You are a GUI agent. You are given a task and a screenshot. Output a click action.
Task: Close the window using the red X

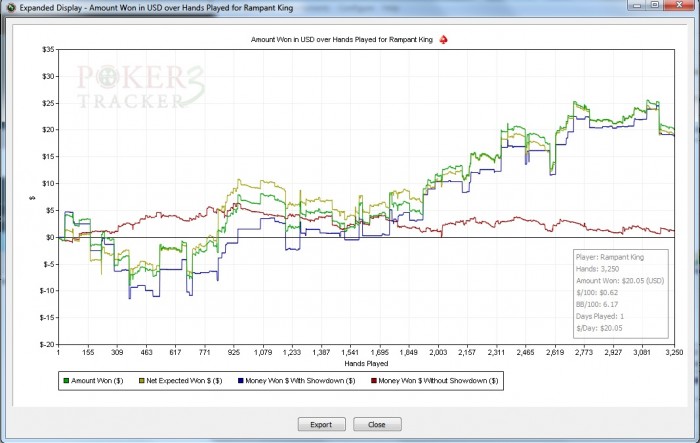click(679, 5)
